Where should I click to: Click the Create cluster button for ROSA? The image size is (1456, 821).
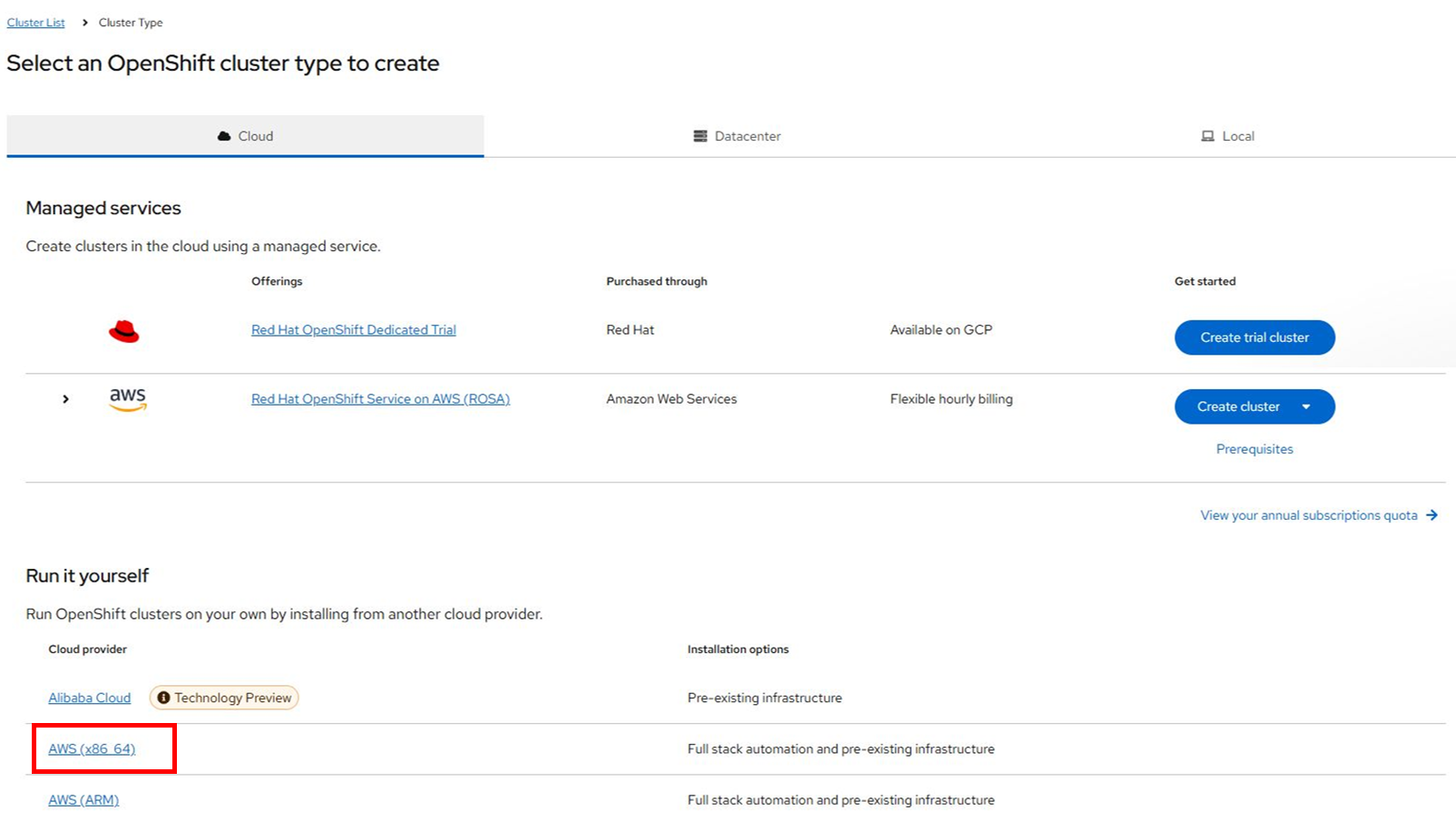tap(1239, 406)
